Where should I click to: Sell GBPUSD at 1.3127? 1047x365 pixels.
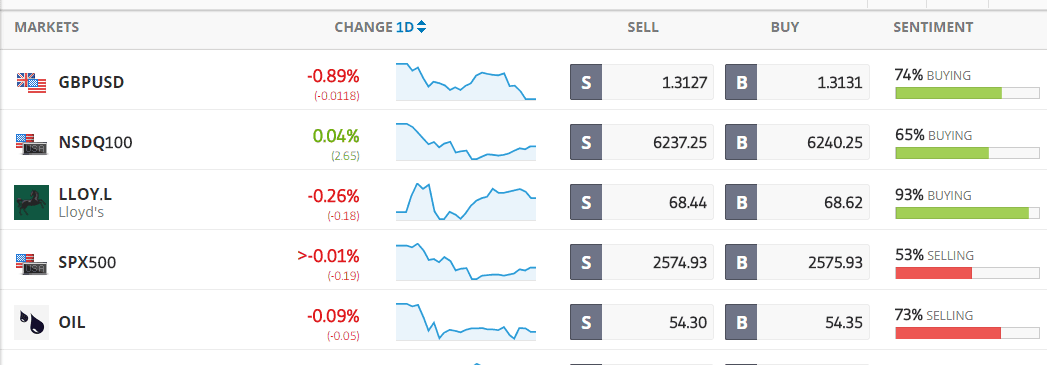642,82
